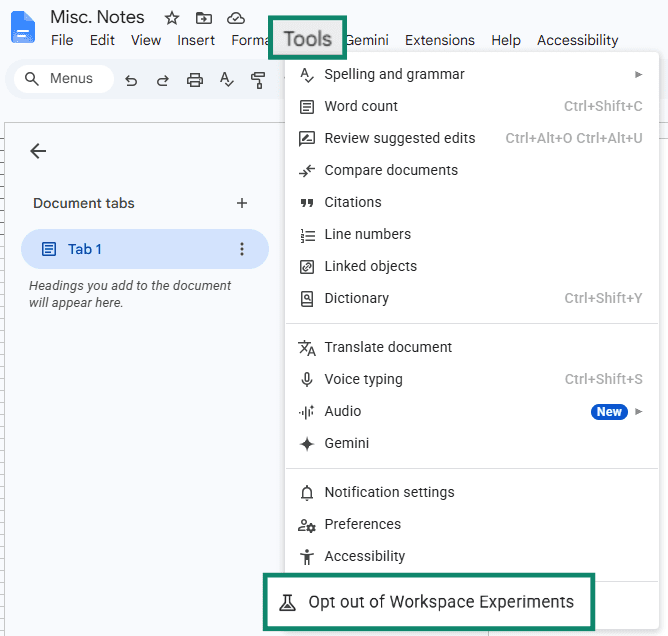Image resolution: width=668 pixels, height=636 pixels.
Task: Click the Document tabs heading
Action: point(84,203)
